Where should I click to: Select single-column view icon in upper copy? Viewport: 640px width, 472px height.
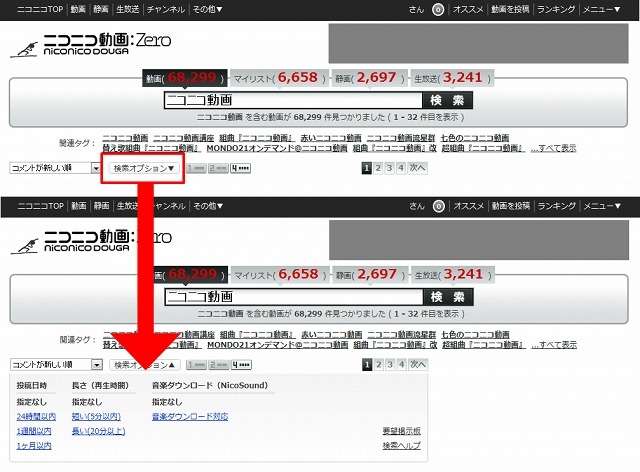(196, 168)
